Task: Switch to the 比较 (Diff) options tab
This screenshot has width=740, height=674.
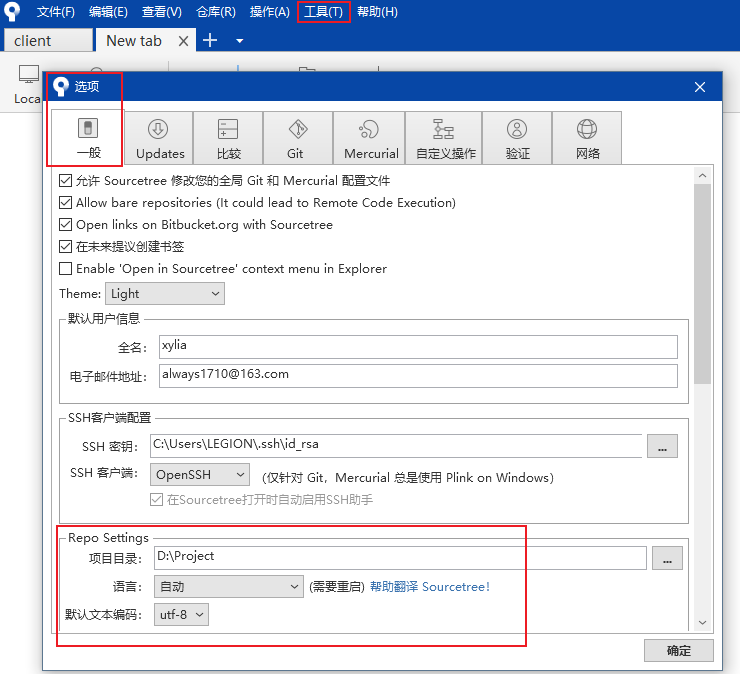Action: (228, 138)
